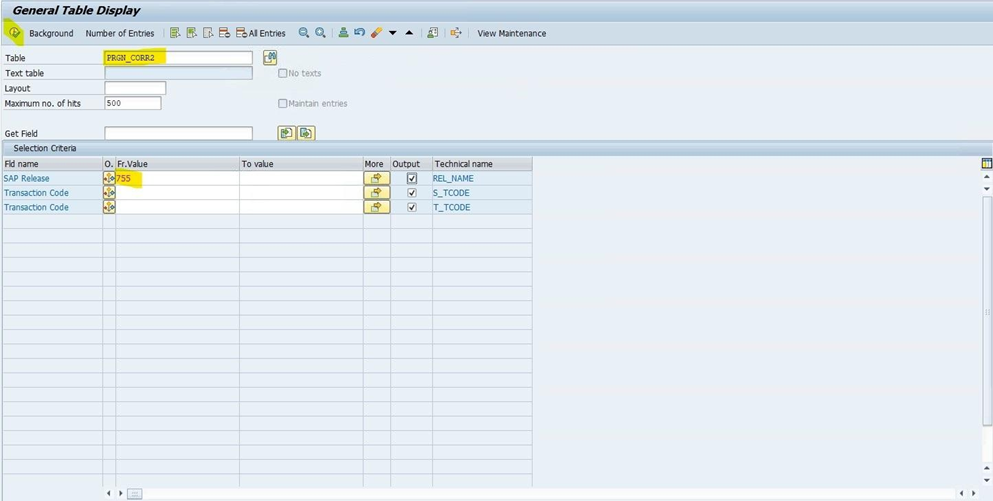Click the eraser icon in toolbar
This screenshot has width=993, height=501.
(x=376, y=33)
